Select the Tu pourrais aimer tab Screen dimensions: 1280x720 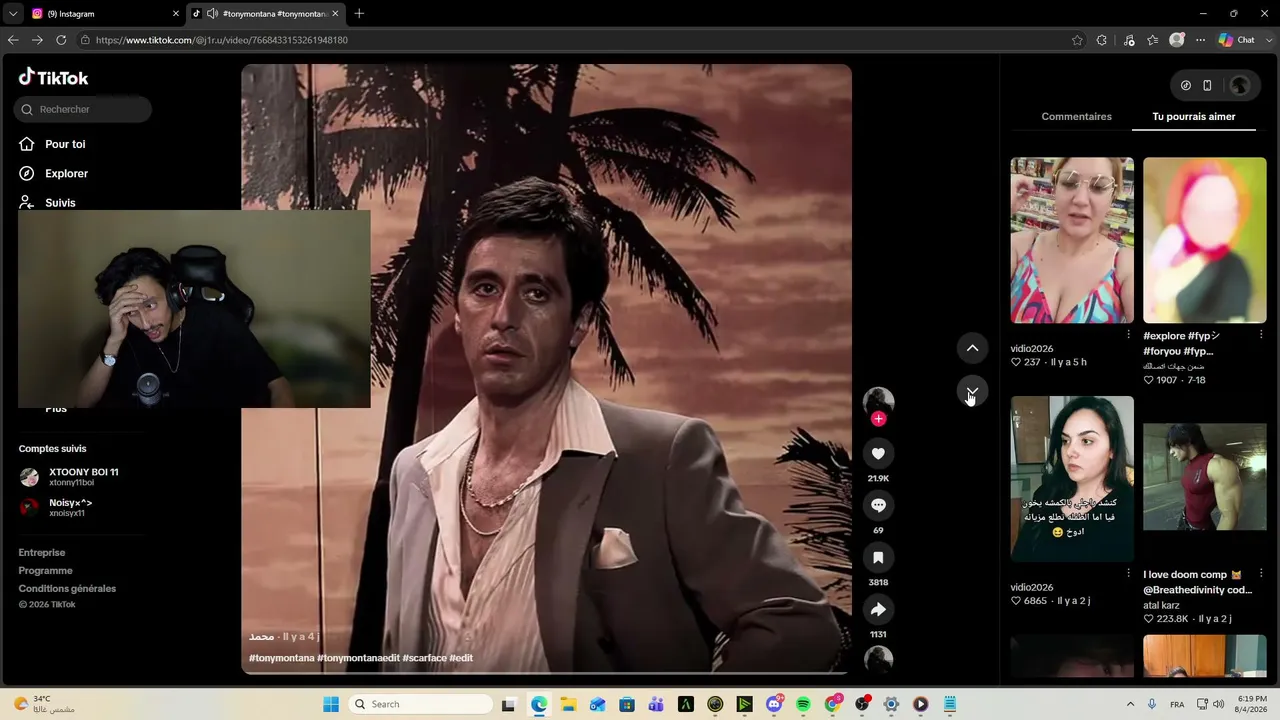point(1194,117)
